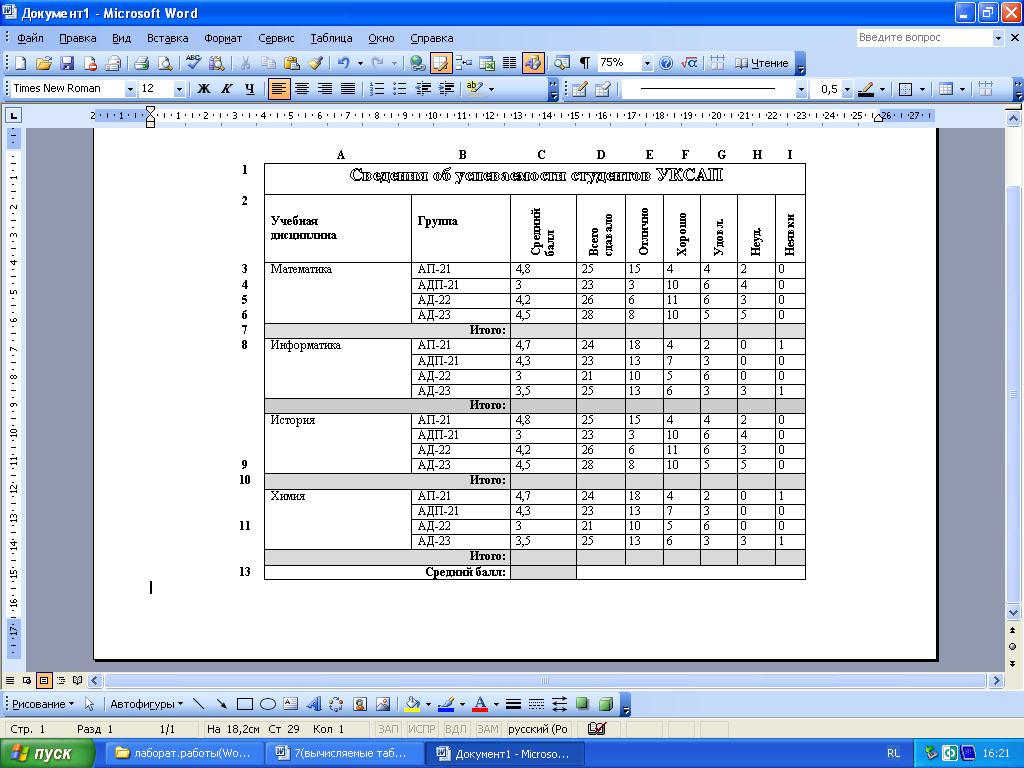This screenshot has width=1024, height=768.
Task: Undo the last action
Action: (x=343, y=63)
